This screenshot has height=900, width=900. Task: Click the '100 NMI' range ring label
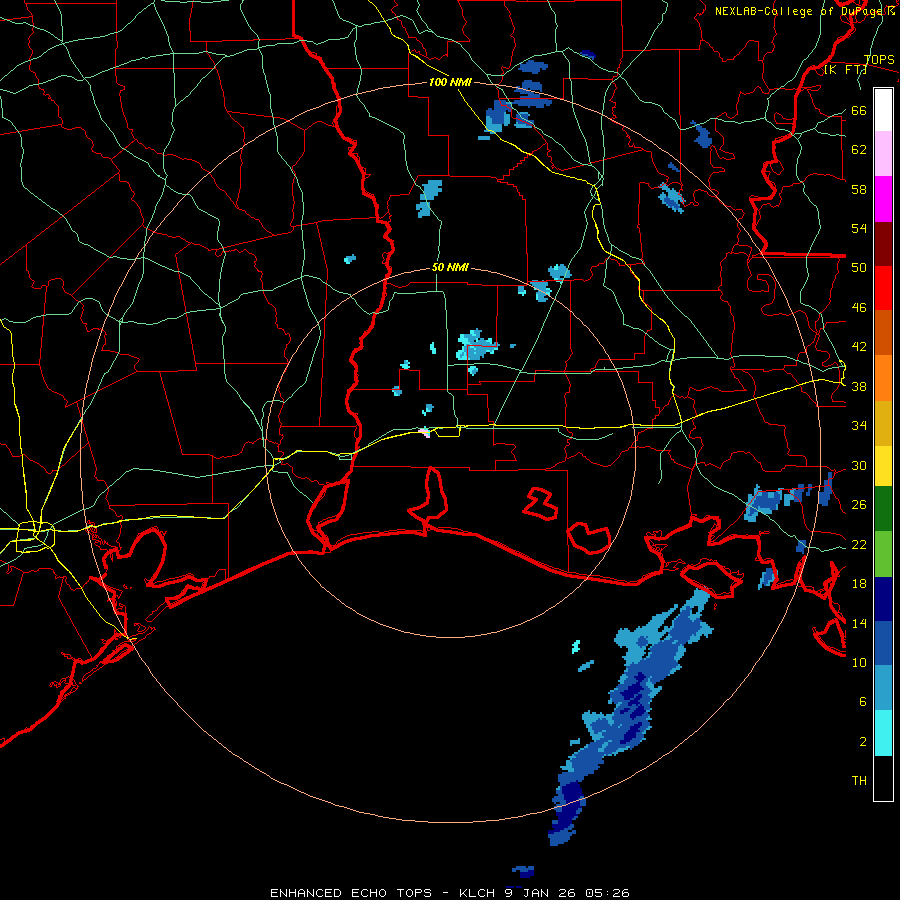point(450,82)
